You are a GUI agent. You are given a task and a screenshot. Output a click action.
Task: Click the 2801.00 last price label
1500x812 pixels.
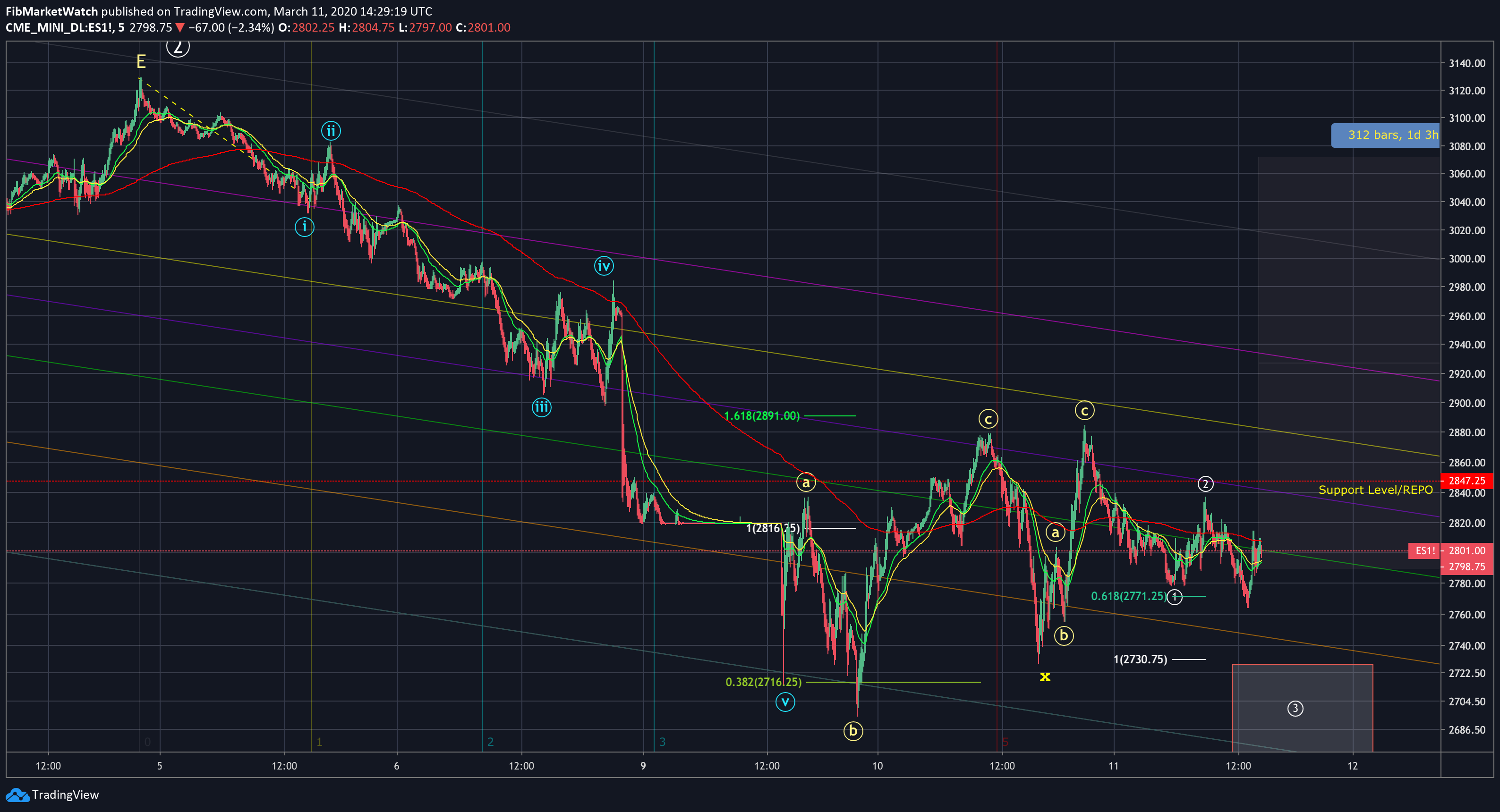pos(1467,550)
